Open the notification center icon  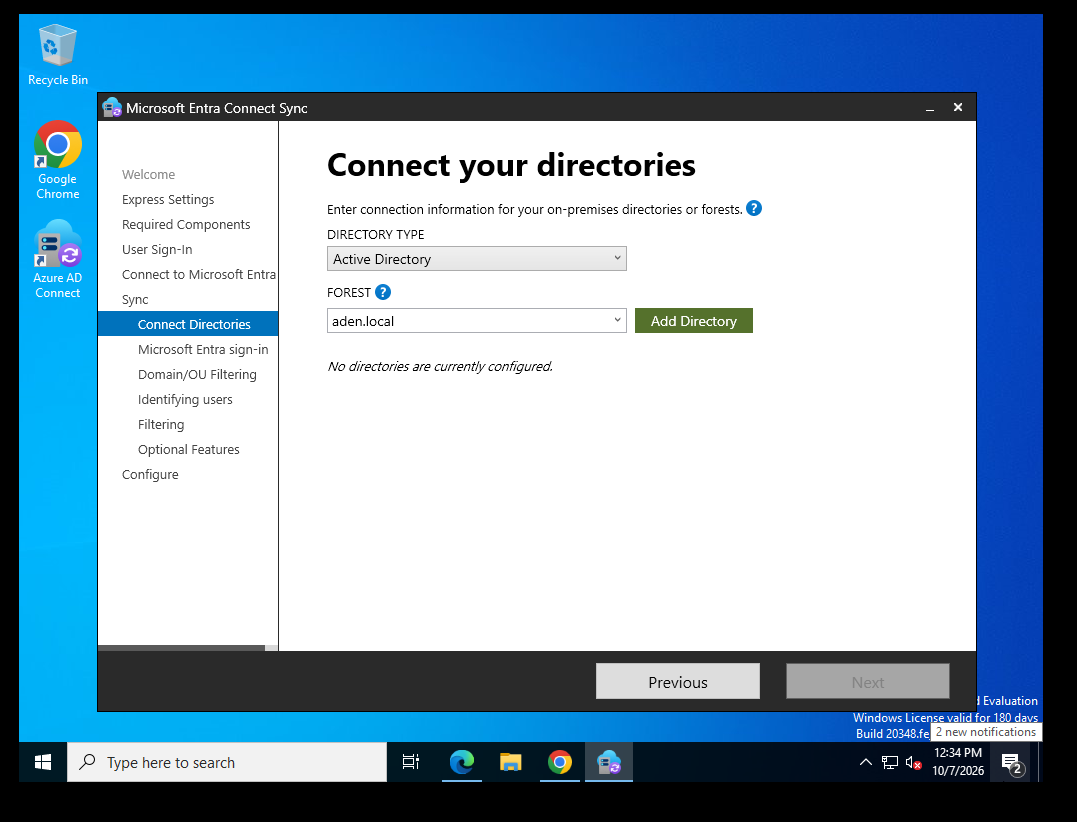point(1012,763)
